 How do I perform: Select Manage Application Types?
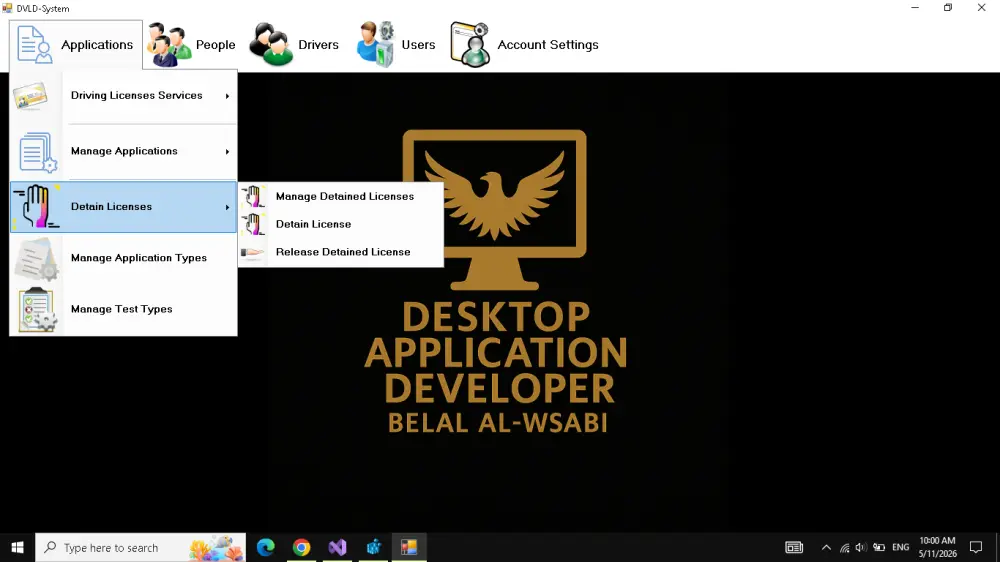124,258
